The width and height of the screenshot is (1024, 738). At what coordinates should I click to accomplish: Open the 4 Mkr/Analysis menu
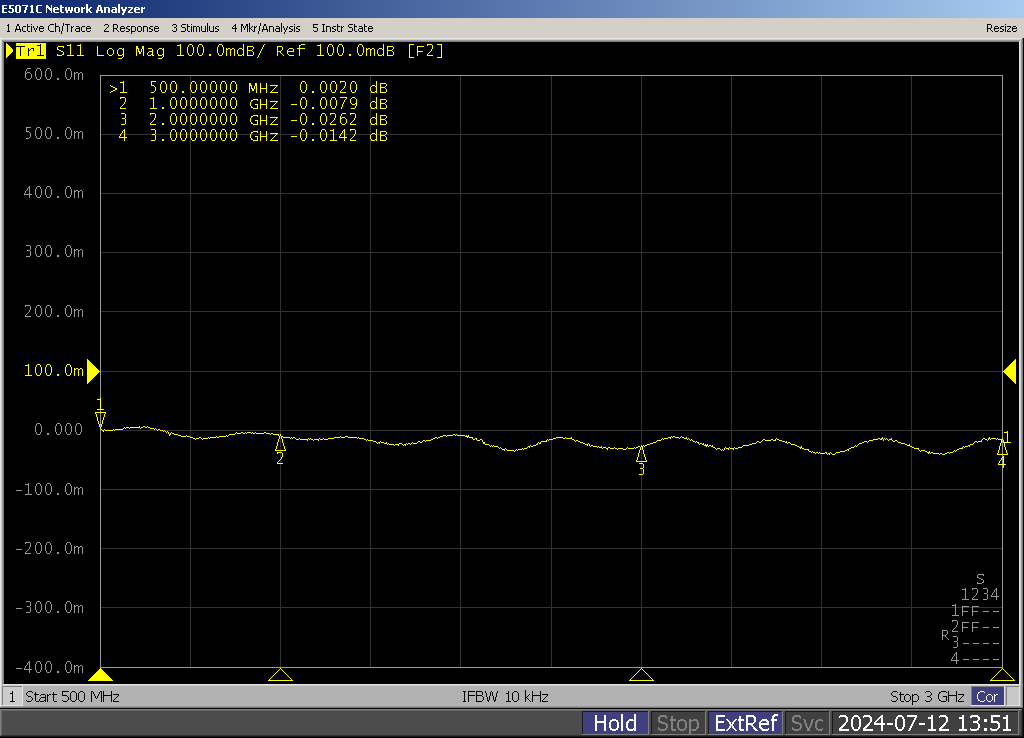tap(265, 28)
